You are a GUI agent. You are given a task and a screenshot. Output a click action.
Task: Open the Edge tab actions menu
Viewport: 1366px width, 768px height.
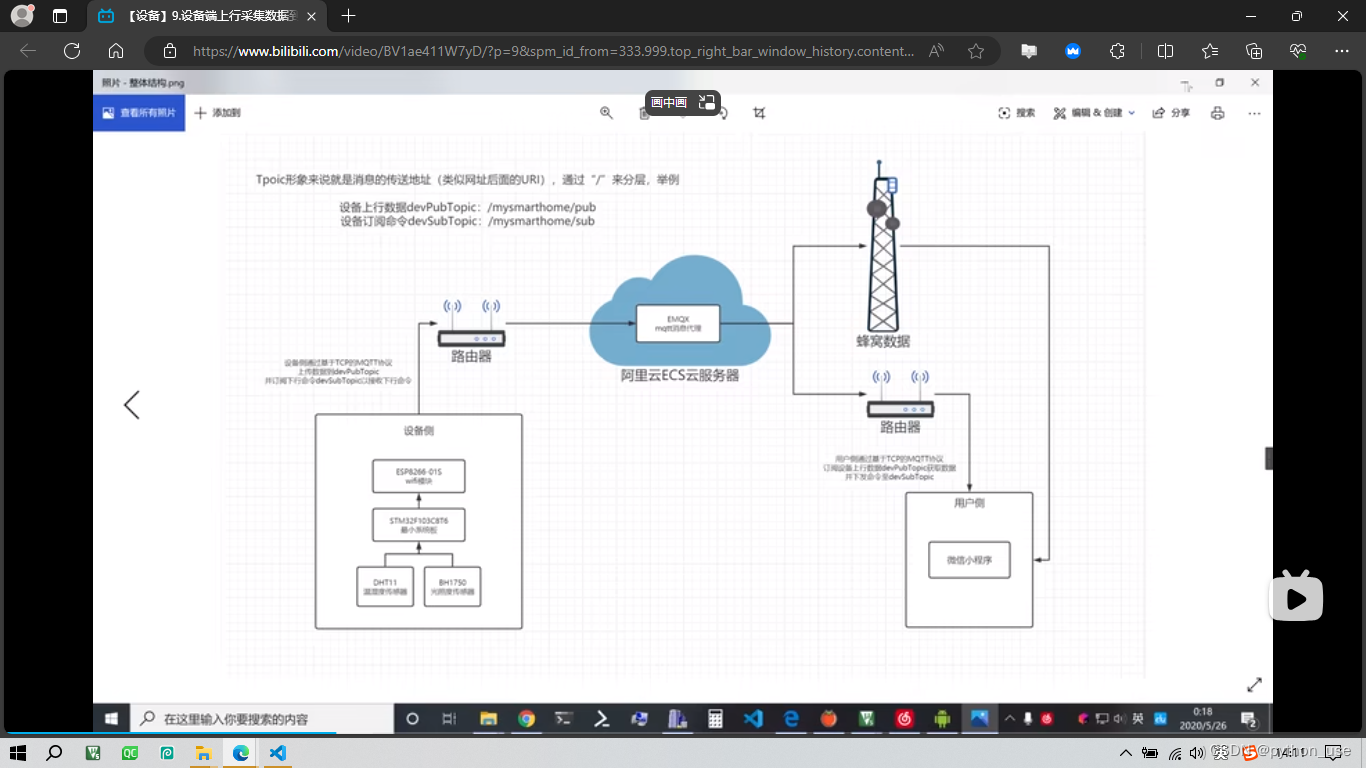60,16
